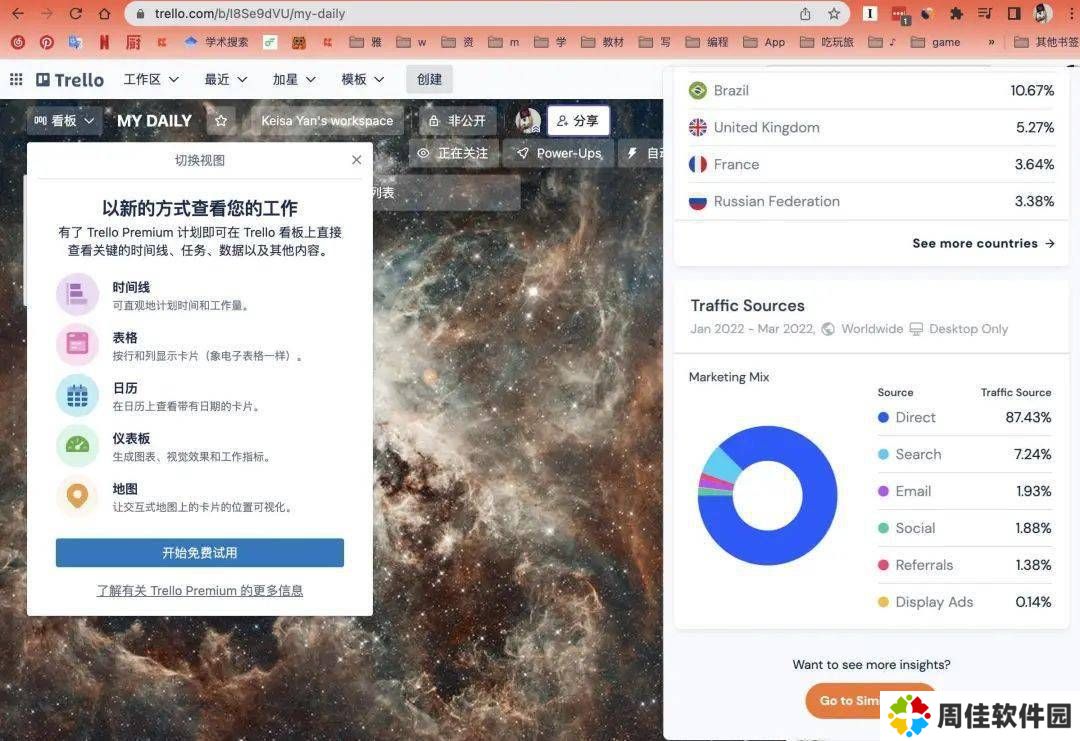Star the MY DAILY board
The image size is (1080, 741).
[x=220, y=121]
